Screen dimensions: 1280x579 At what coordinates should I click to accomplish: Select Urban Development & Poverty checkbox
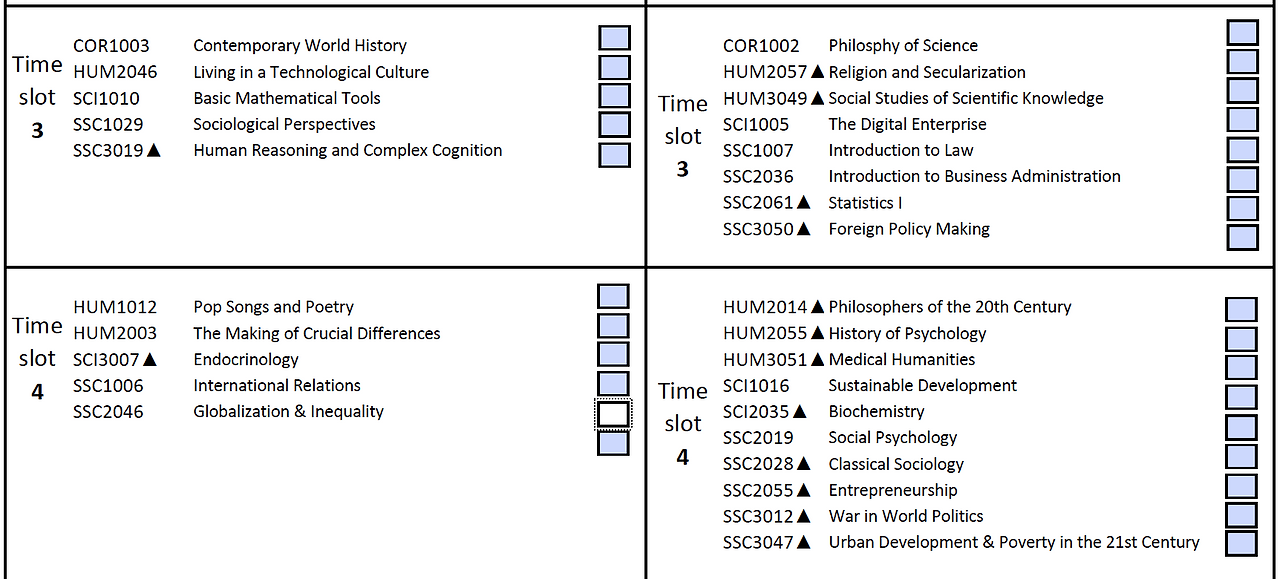(x=1241, y=544)
